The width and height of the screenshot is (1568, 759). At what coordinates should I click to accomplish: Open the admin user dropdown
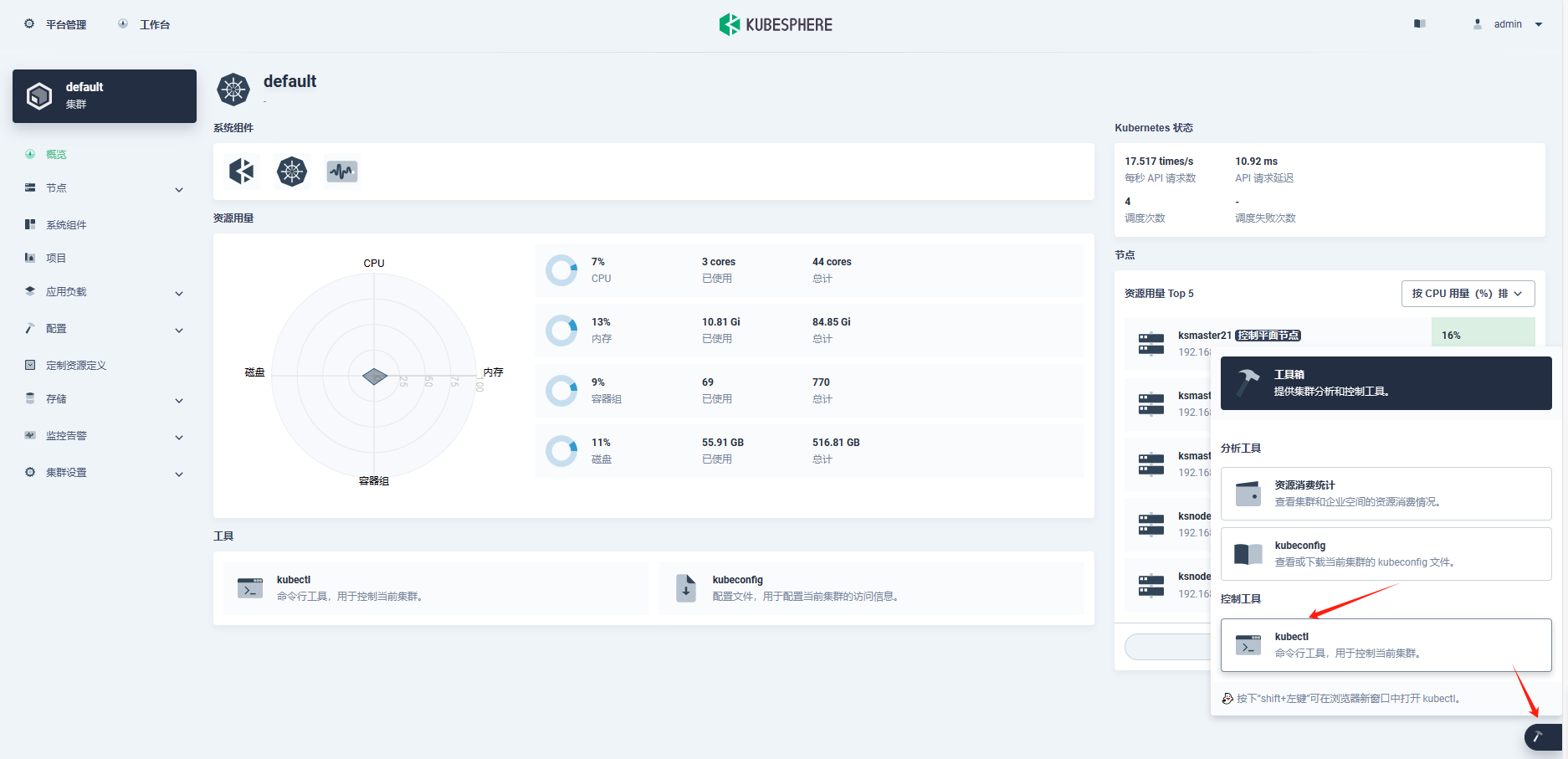(x=1508, y=24)
